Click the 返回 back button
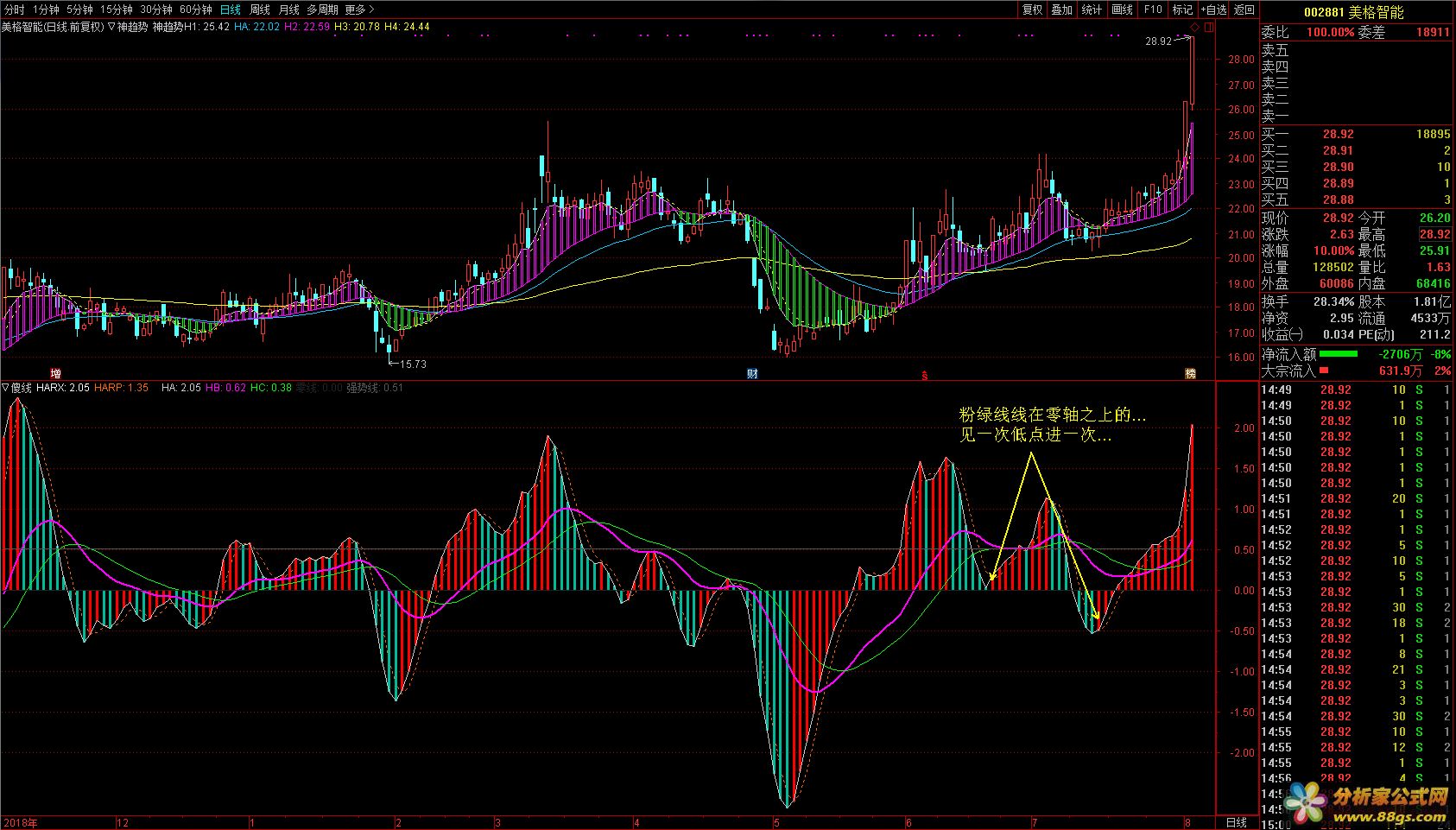 tap(1244, 10)
